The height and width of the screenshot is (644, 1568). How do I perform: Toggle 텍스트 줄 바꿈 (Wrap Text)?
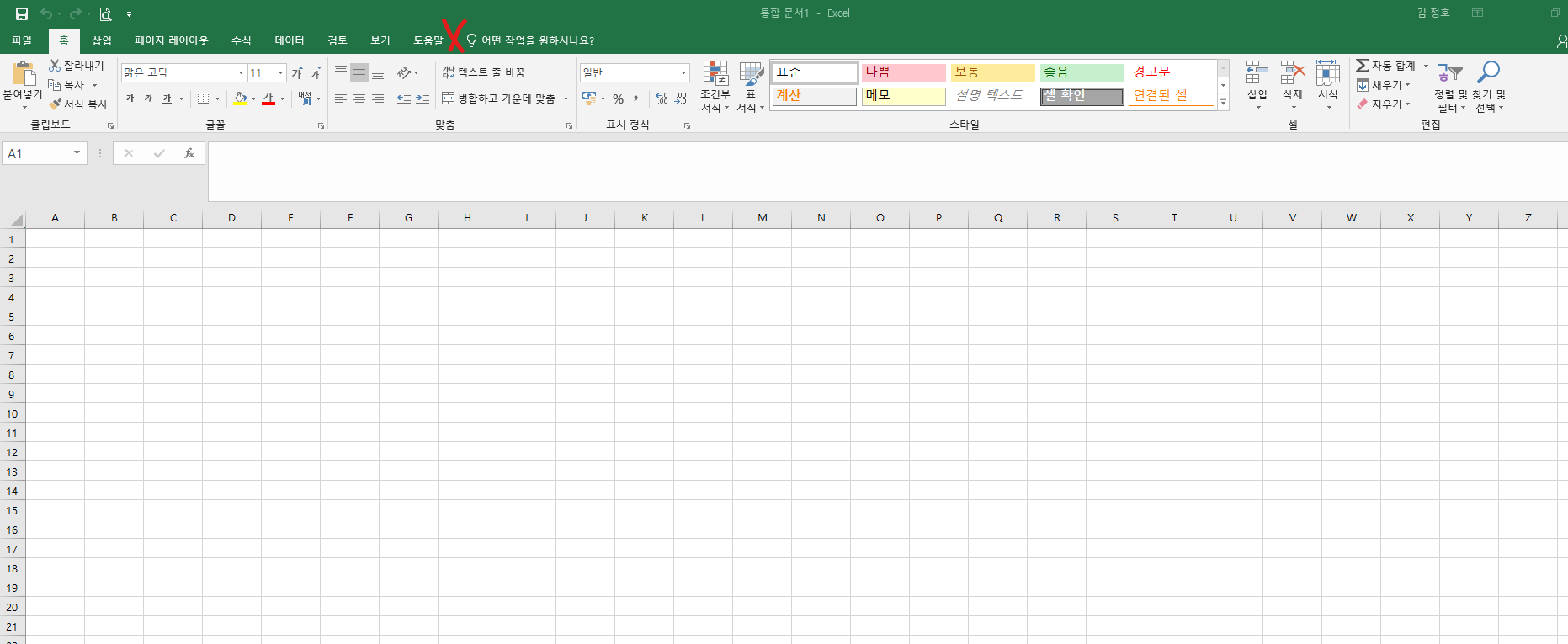click(x=484, y=73)
